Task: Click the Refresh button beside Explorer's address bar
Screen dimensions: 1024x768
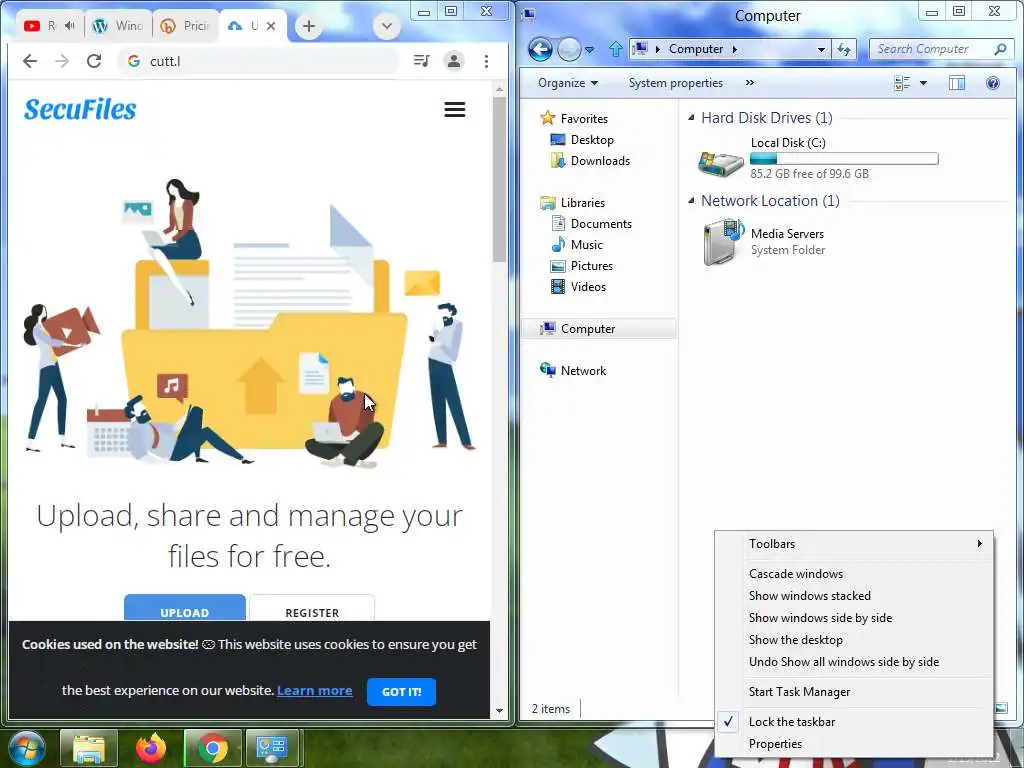Action: [x=844, y=49]
